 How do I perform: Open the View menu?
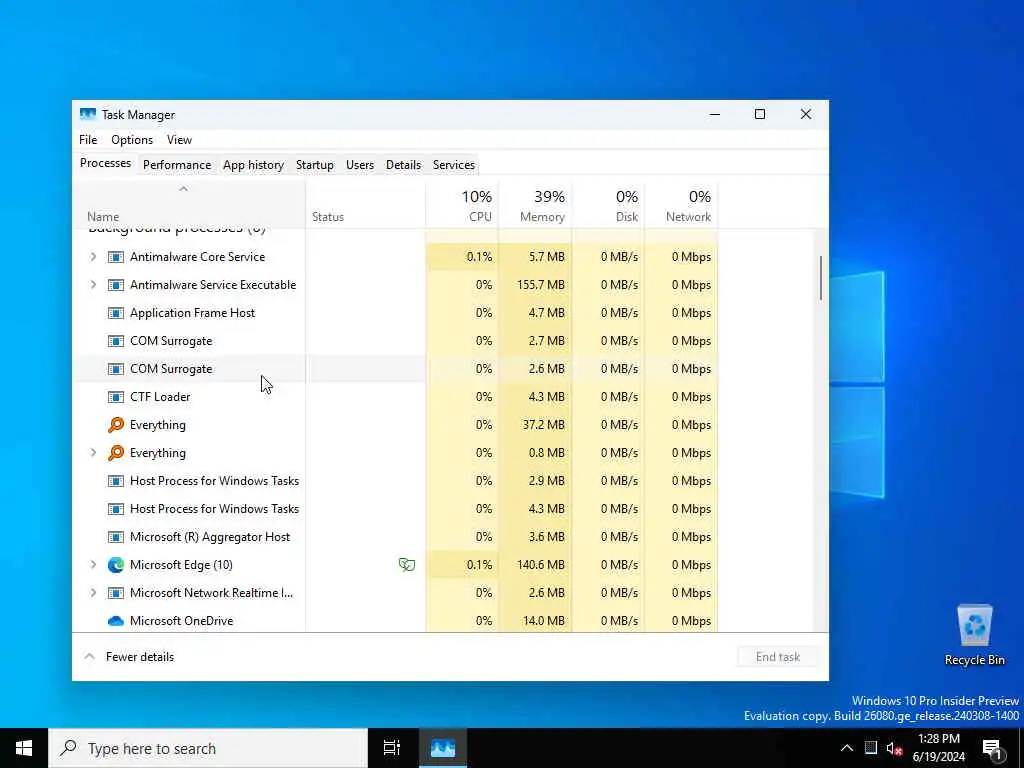click(179, 140)
